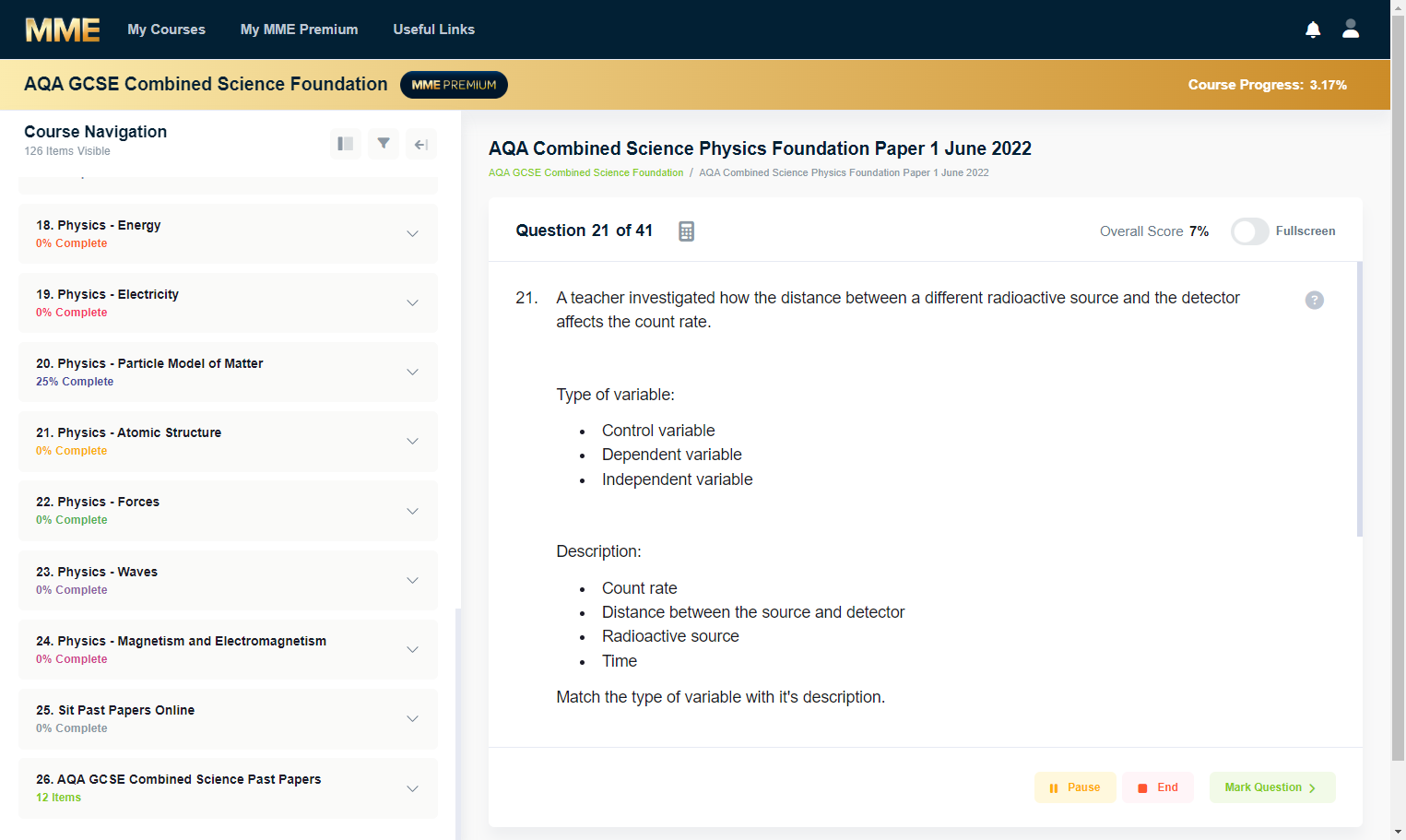
Task: Open My Courses menu
Action: tap(166, 30)
